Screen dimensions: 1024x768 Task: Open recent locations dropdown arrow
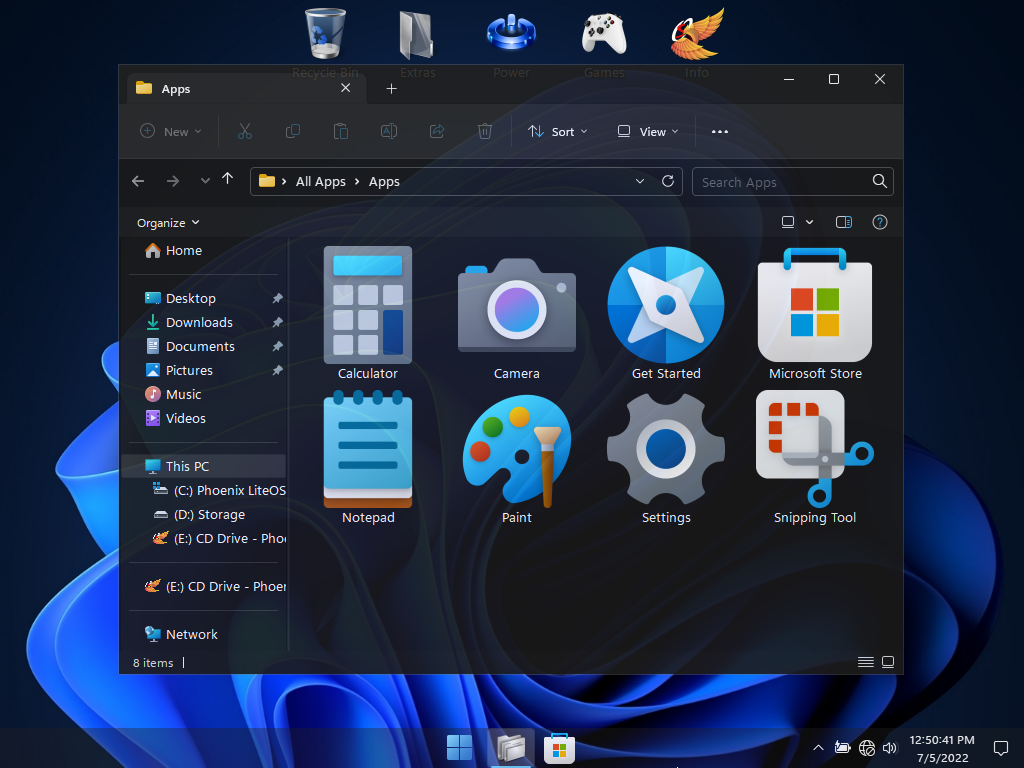(205, 181)
